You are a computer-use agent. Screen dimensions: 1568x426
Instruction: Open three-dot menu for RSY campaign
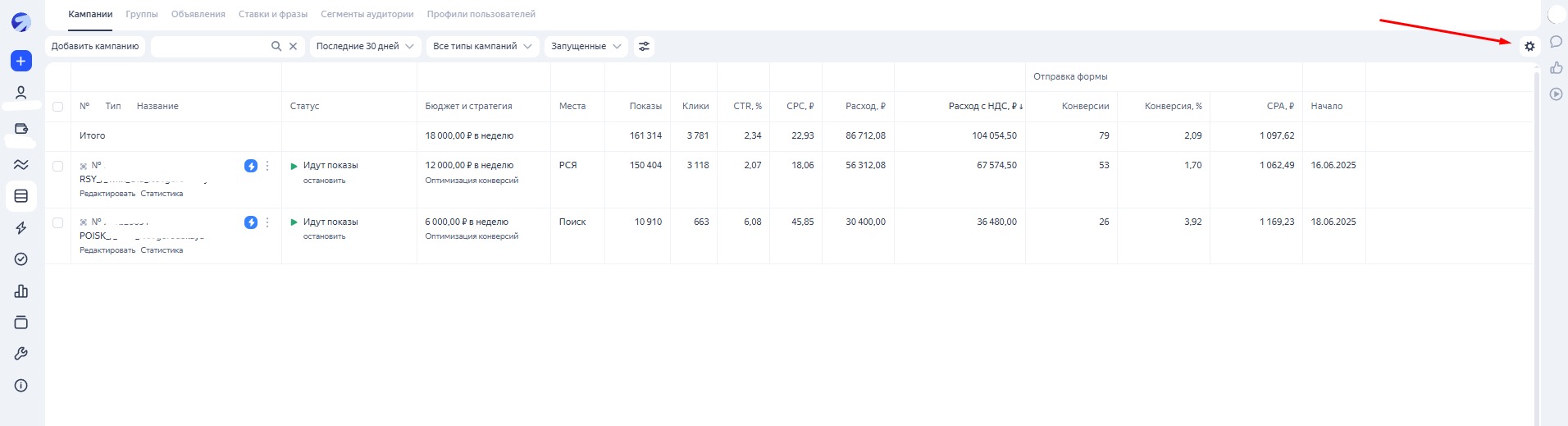[267, 166]
